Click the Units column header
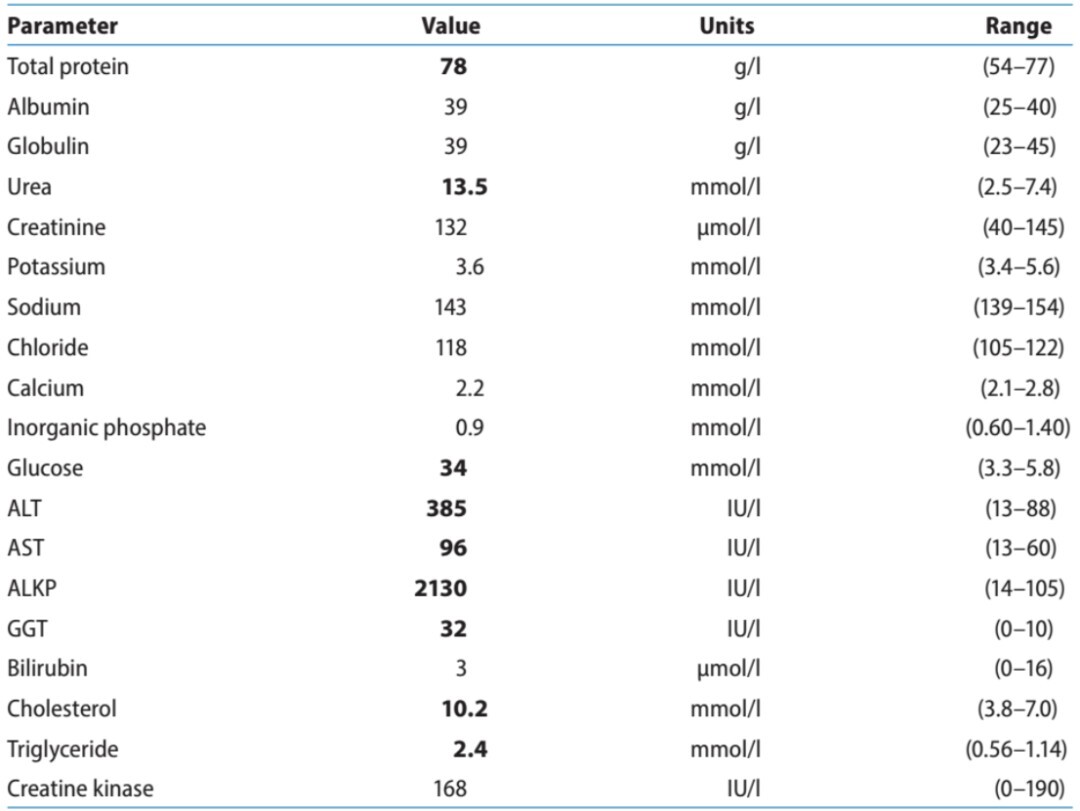Viewport: 1080px width, 811px height. 727,26
